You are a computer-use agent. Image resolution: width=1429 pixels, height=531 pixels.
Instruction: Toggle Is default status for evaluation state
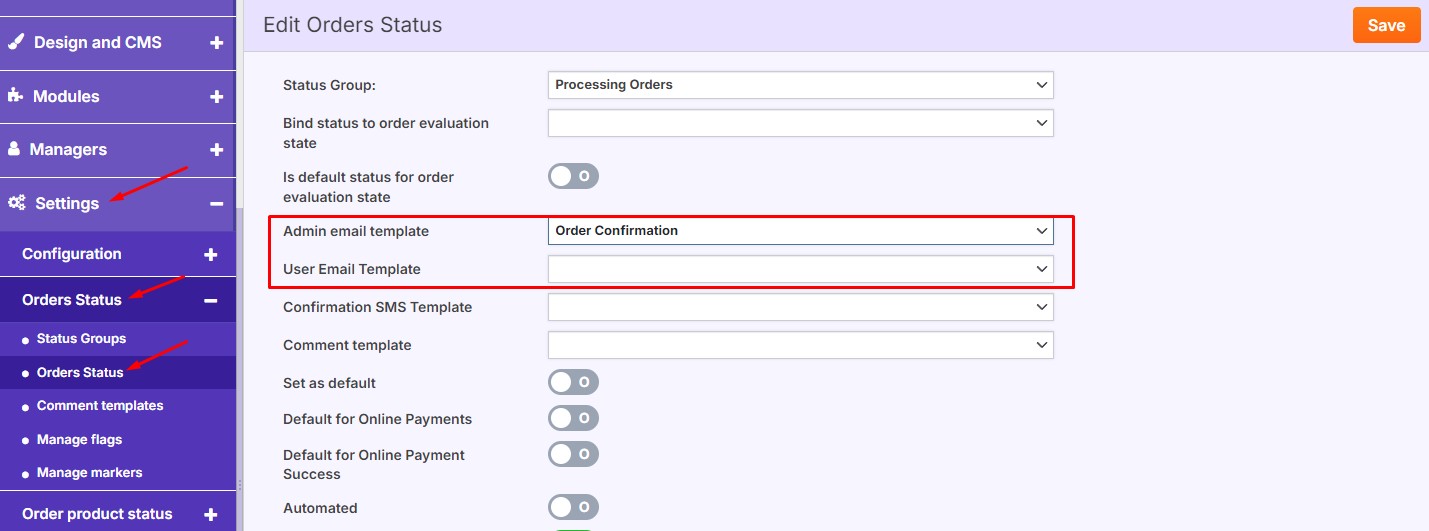[573, 177]
